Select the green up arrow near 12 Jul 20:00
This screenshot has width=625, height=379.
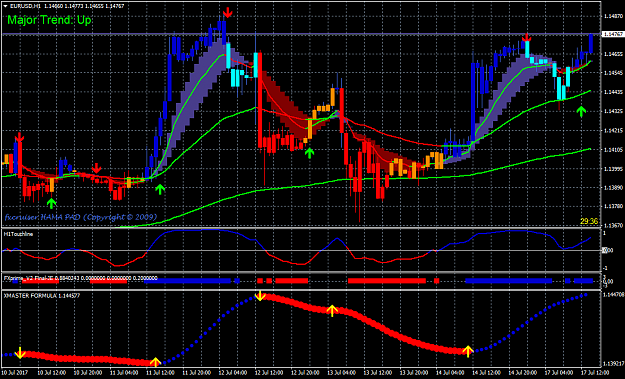(309, 153)
